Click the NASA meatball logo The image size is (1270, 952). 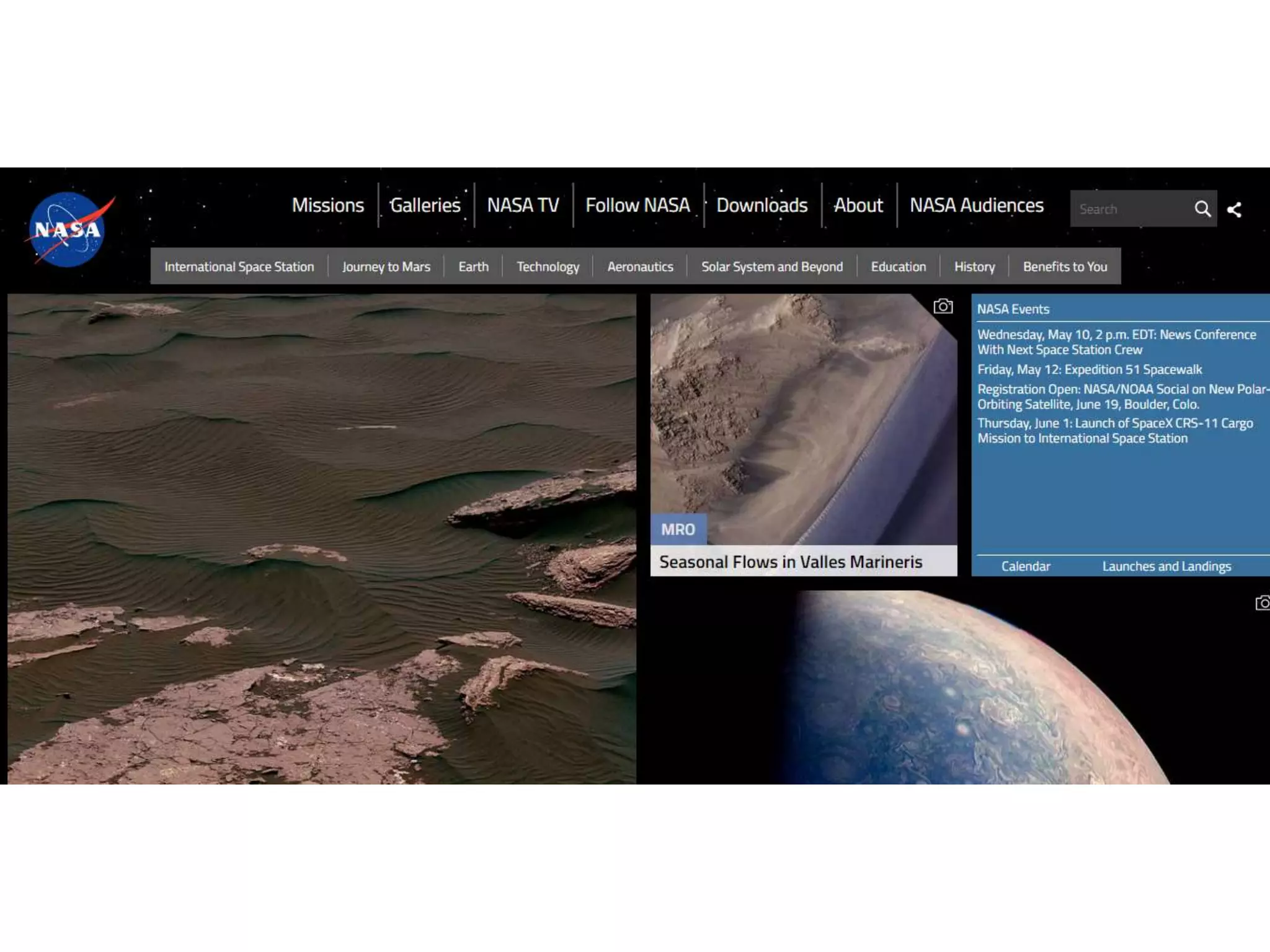(x=68, y=229)
